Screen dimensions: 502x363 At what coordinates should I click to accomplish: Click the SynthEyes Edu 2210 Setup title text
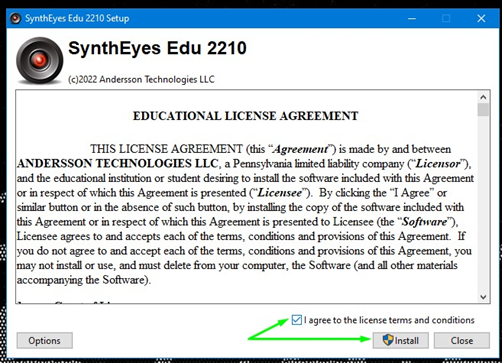coord(77,18)
